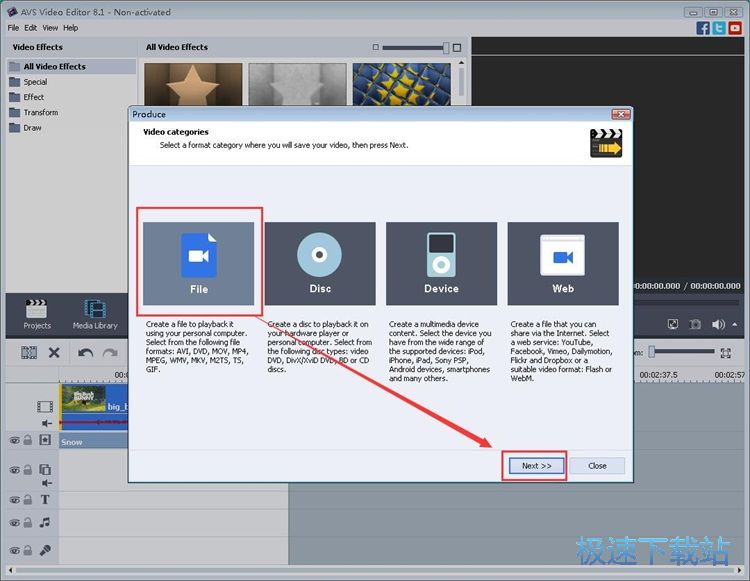Undo the last action
750x581 pixels.
[x=86, y=353]
